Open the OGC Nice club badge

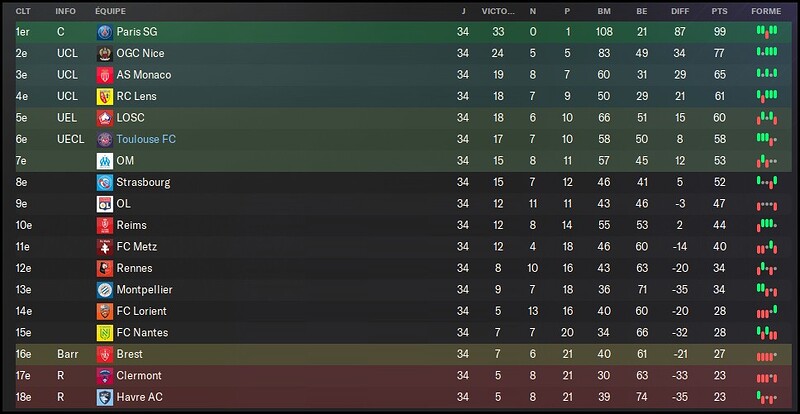(105, 54)
